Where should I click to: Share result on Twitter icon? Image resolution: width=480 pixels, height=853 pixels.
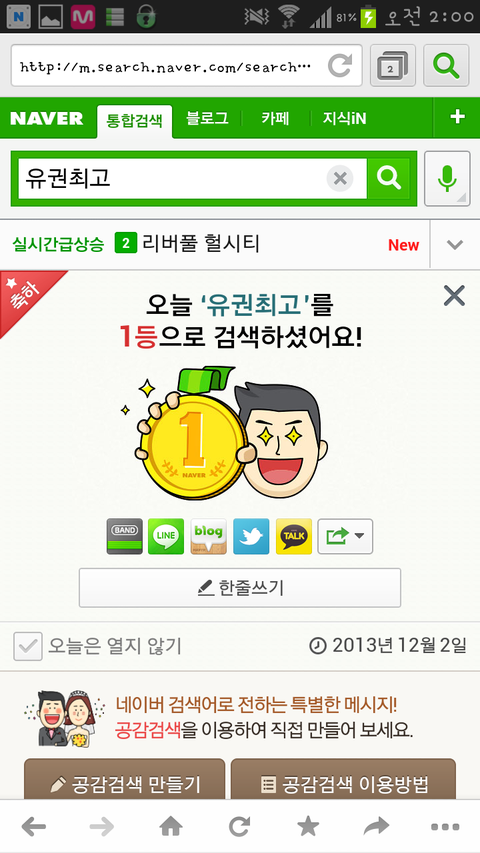coord(251,536)
